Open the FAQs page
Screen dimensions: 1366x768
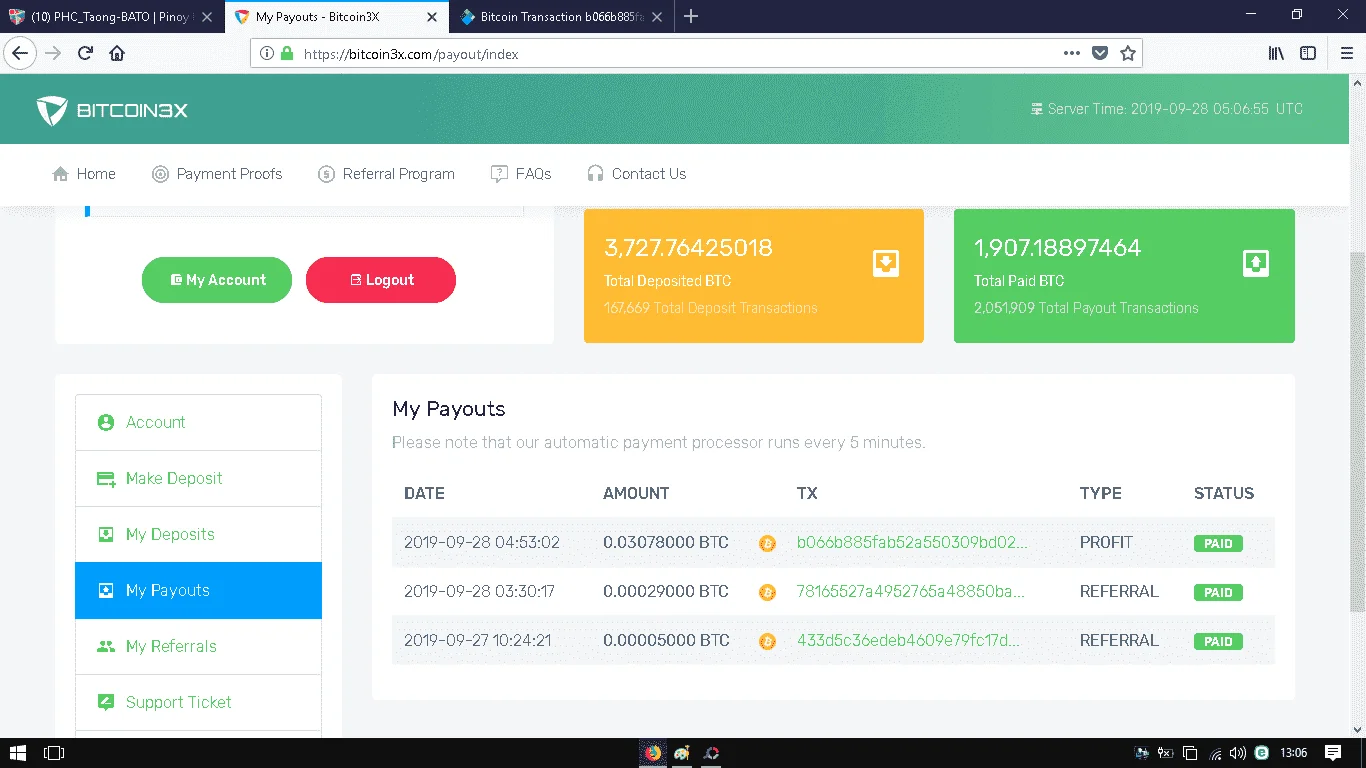[x=521, y=174]
